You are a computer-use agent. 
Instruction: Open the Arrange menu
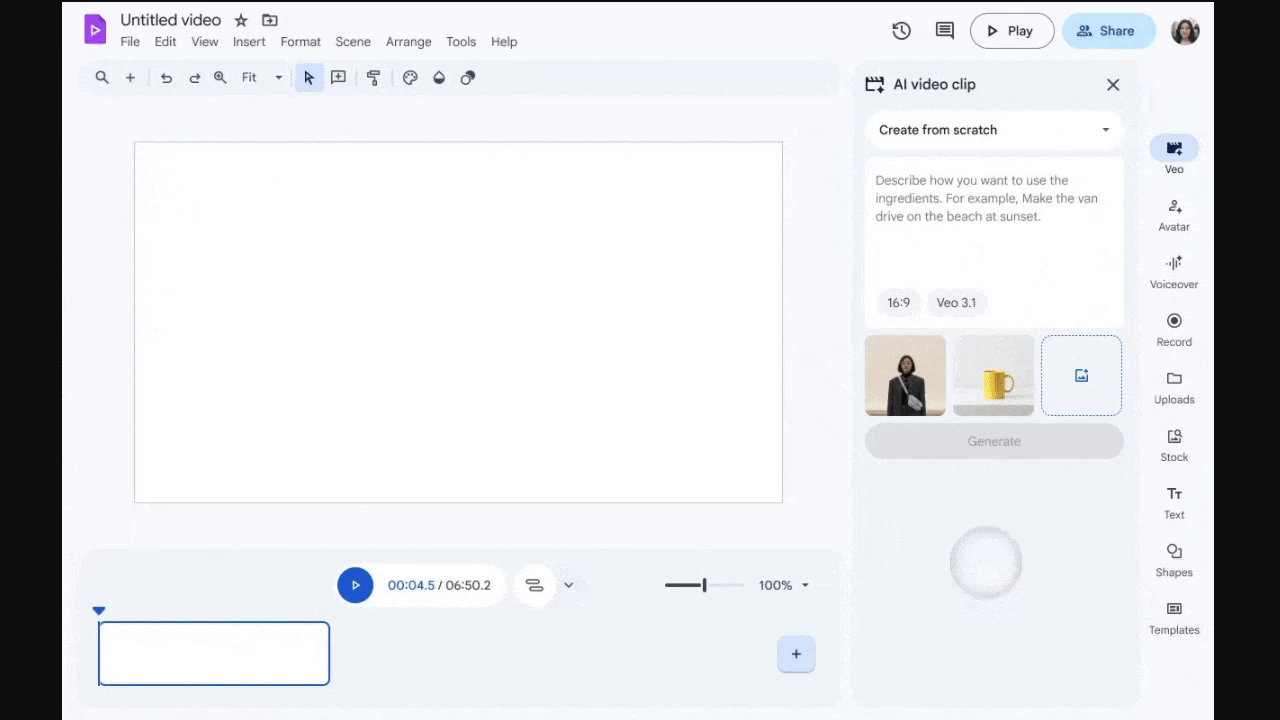pyautogui.click(x=409, y=42)
